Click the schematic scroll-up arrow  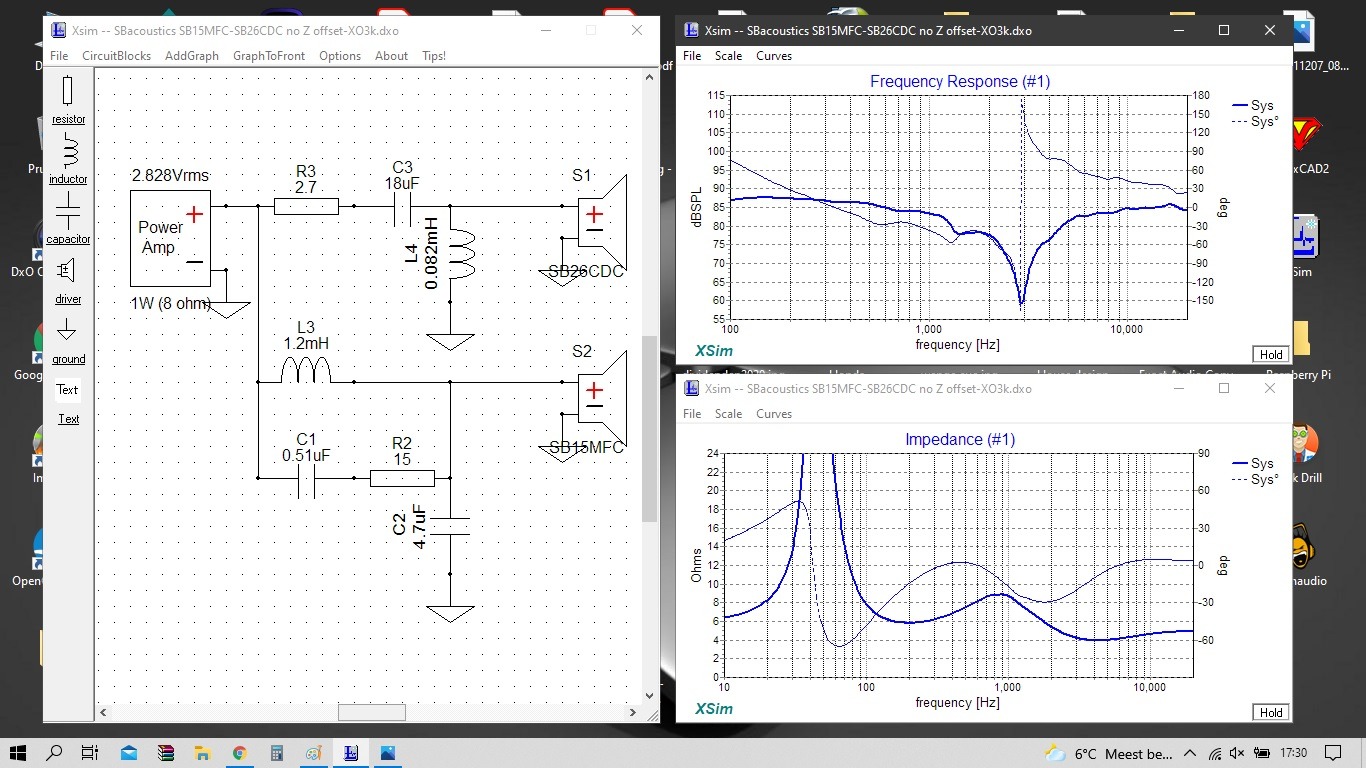pos(650,78)
